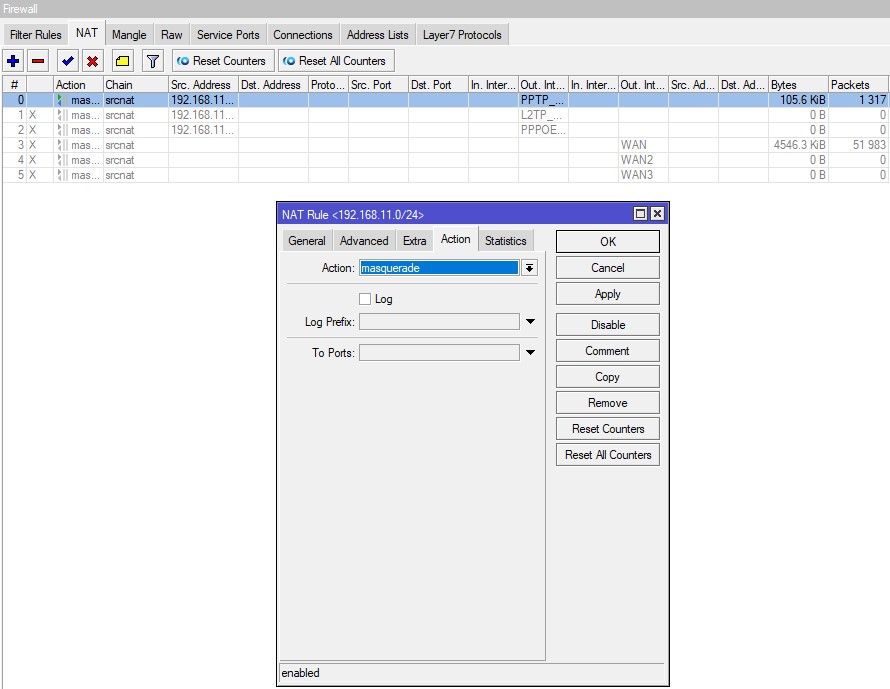Sort by the Dst. Port column header

(438, 85)
